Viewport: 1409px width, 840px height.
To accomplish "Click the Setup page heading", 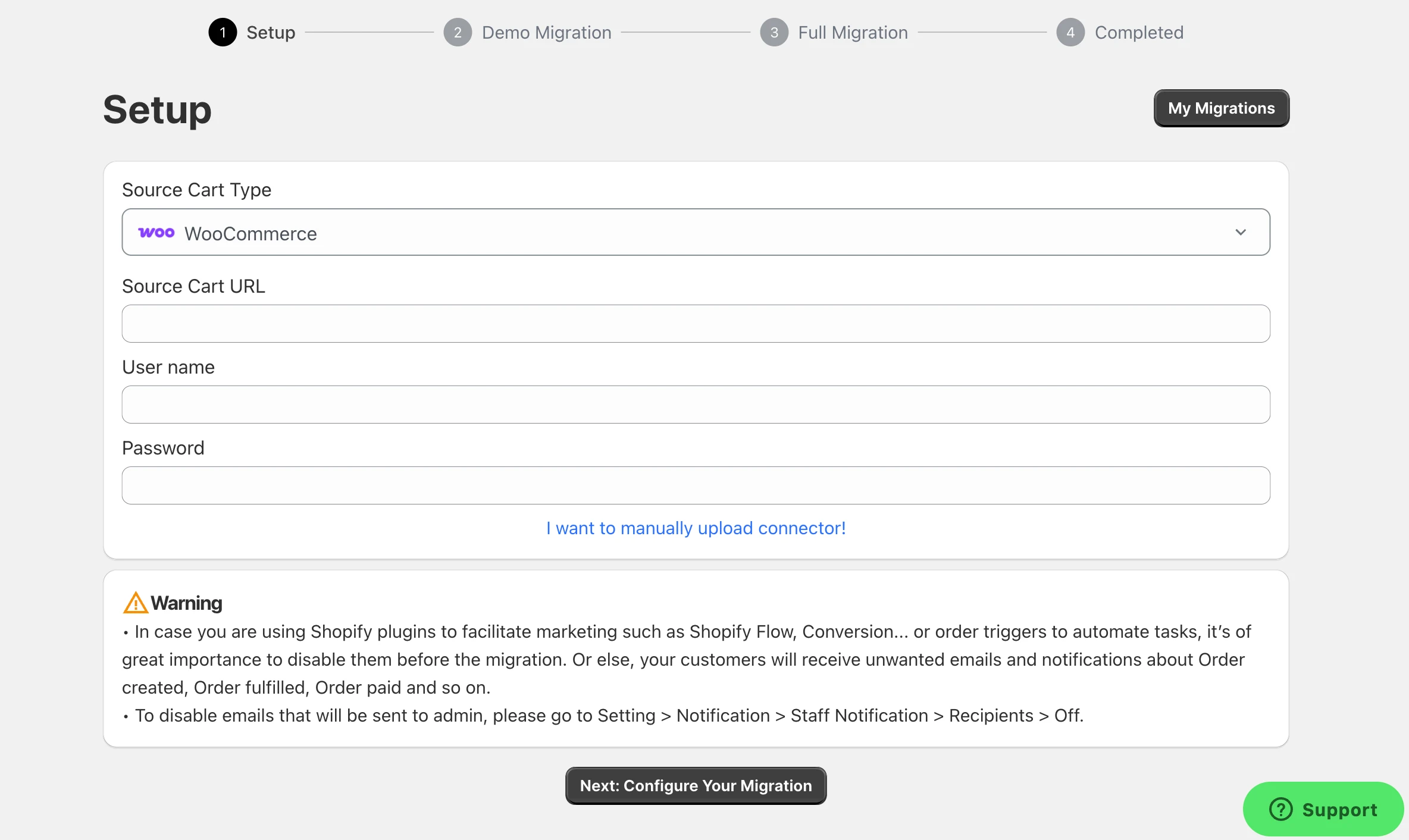I will click(157, 109).
